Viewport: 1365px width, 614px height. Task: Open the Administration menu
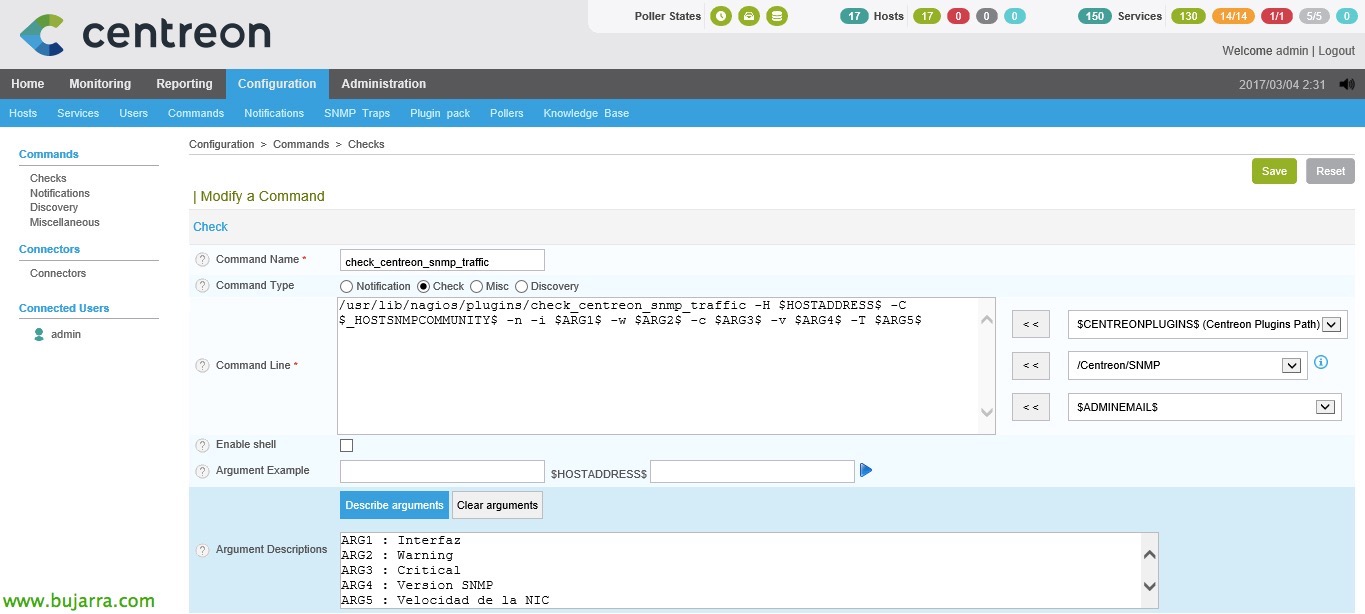coord(383,84)
